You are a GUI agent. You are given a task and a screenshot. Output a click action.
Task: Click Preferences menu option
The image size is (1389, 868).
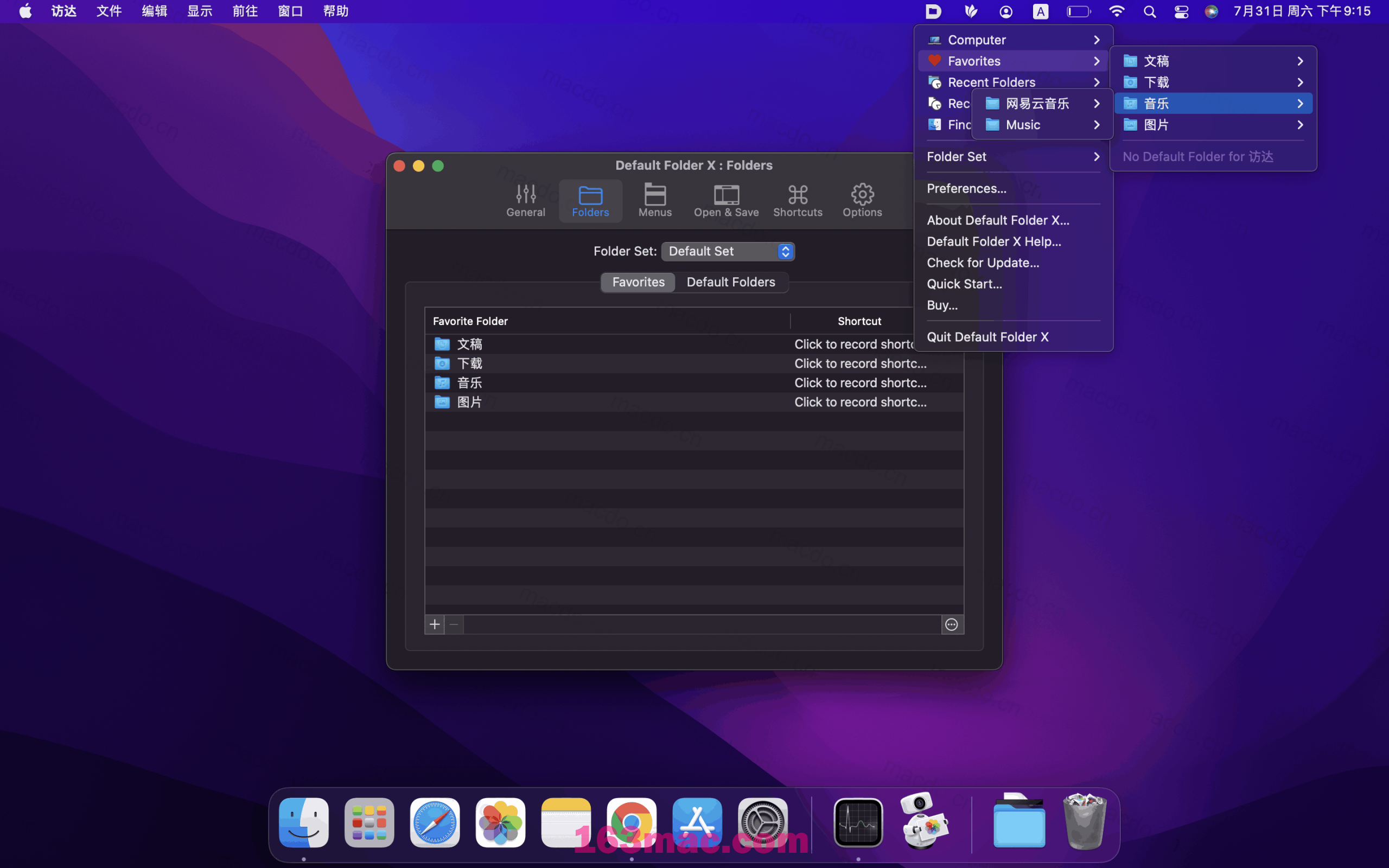pos(966,188)
